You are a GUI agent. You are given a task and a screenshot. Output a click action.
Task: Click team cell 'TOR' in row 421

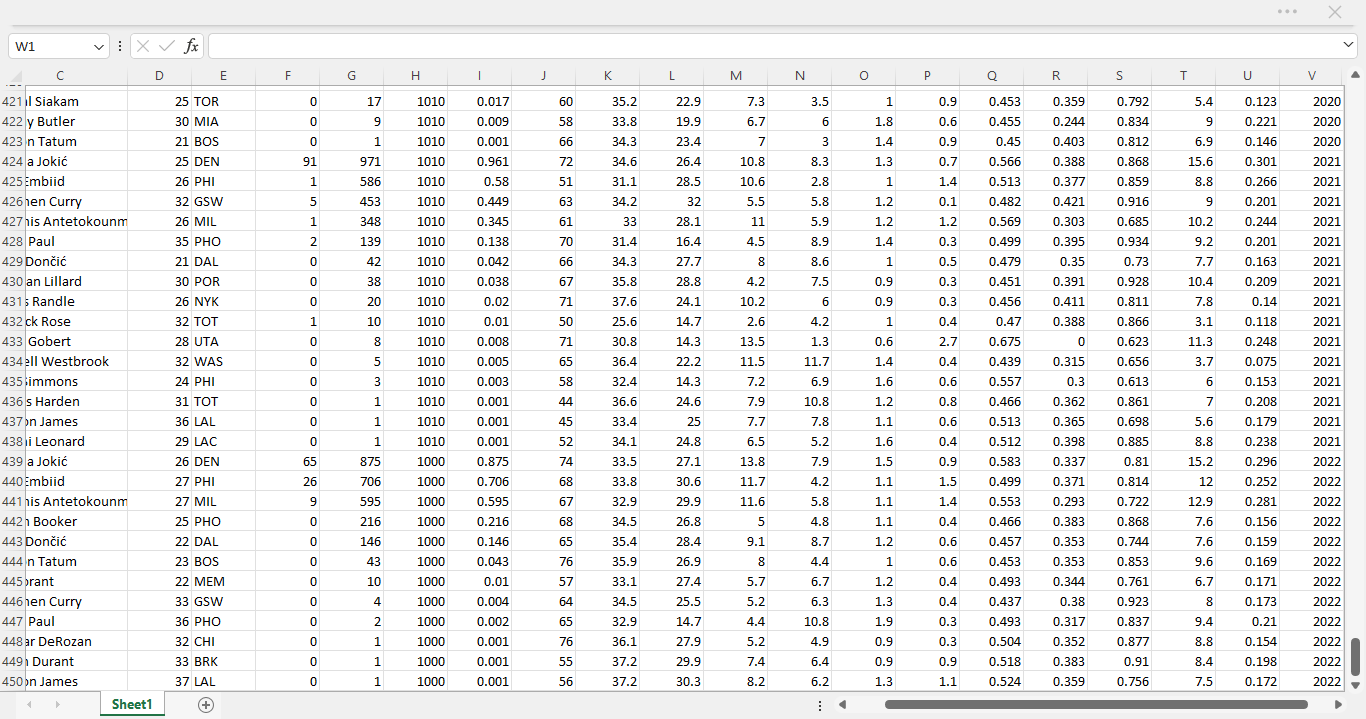[x=223, y=101]
